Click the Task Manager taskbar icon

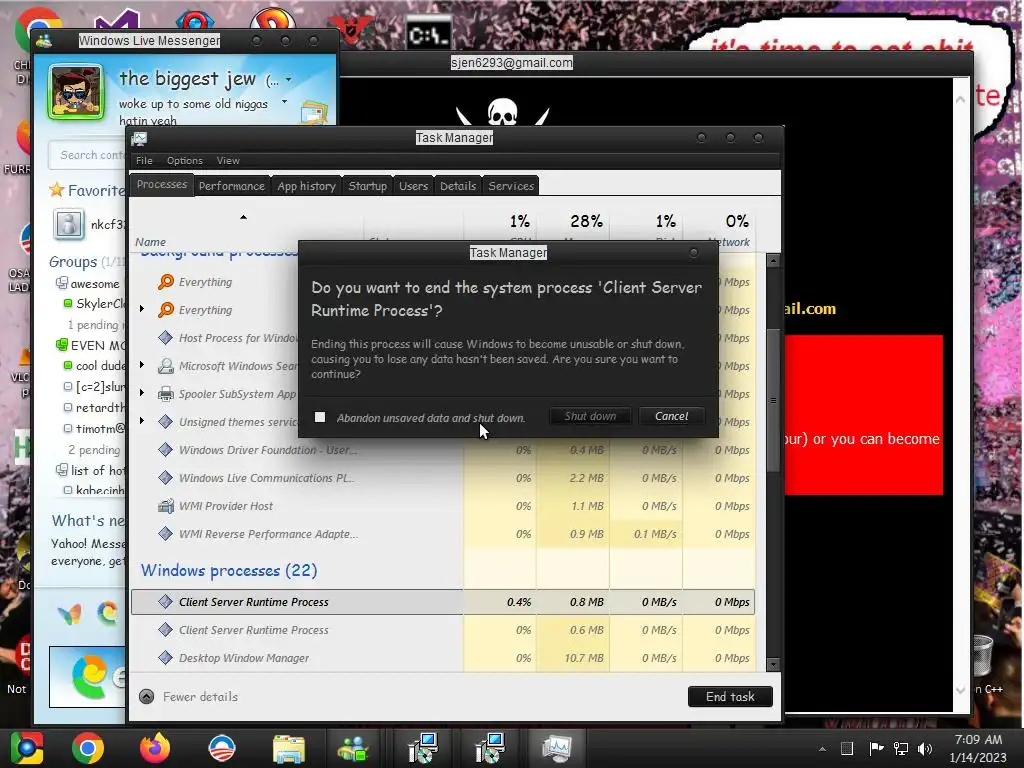coord(556,748)
